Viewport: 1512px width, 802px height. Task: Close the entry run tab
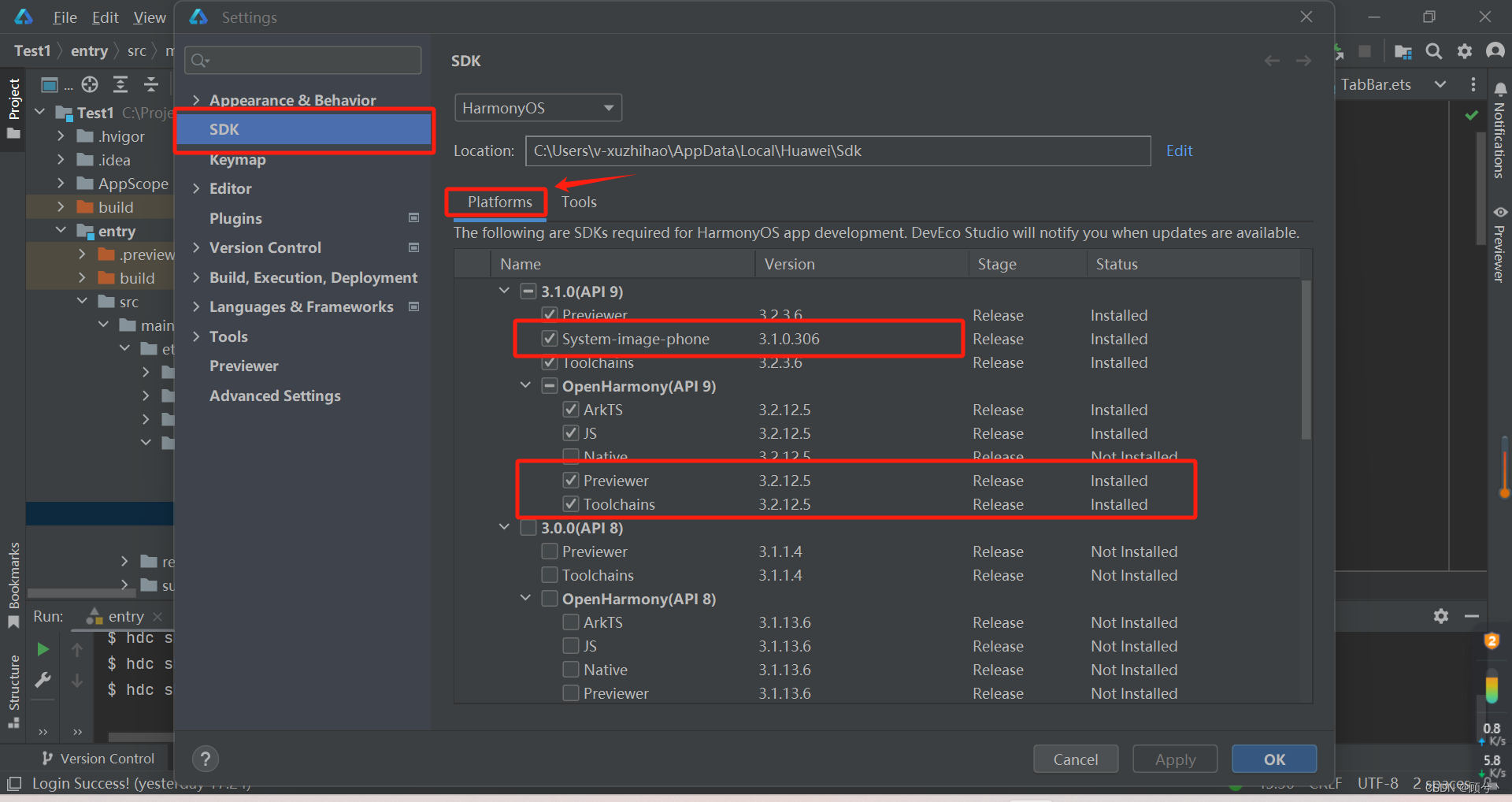point(157,616)
